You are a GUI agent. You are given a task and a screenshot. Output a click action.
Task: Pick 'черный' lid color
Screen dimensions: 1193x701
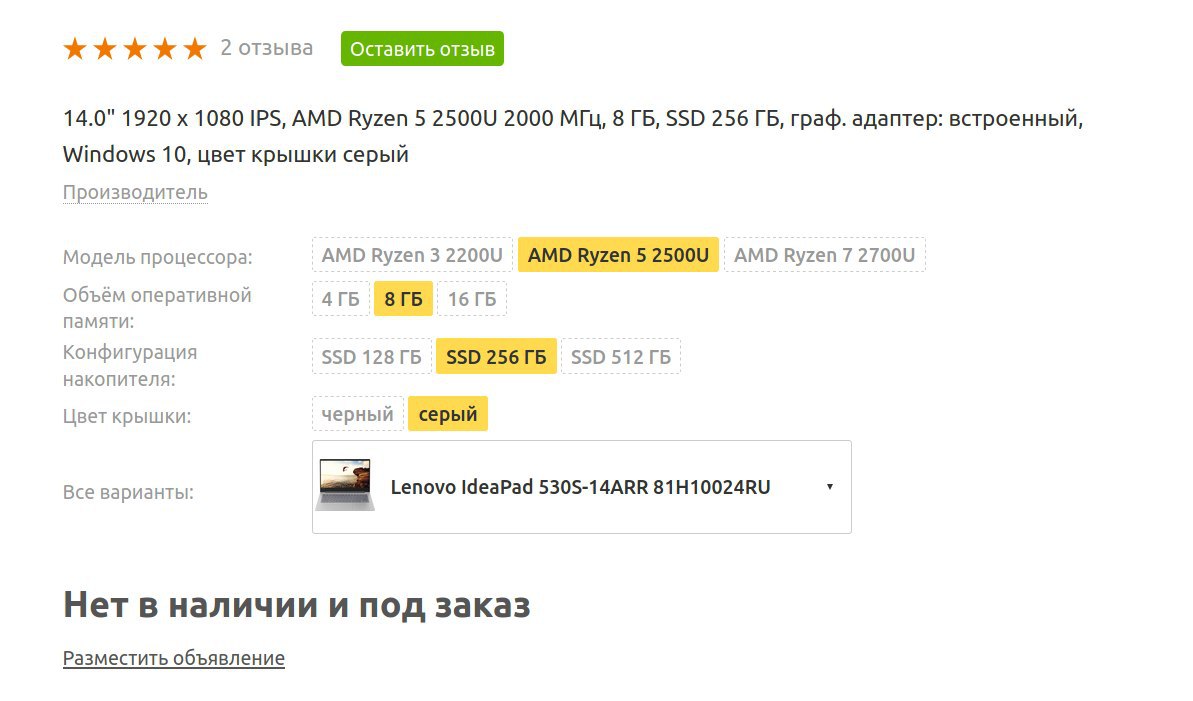coord(358,414)
